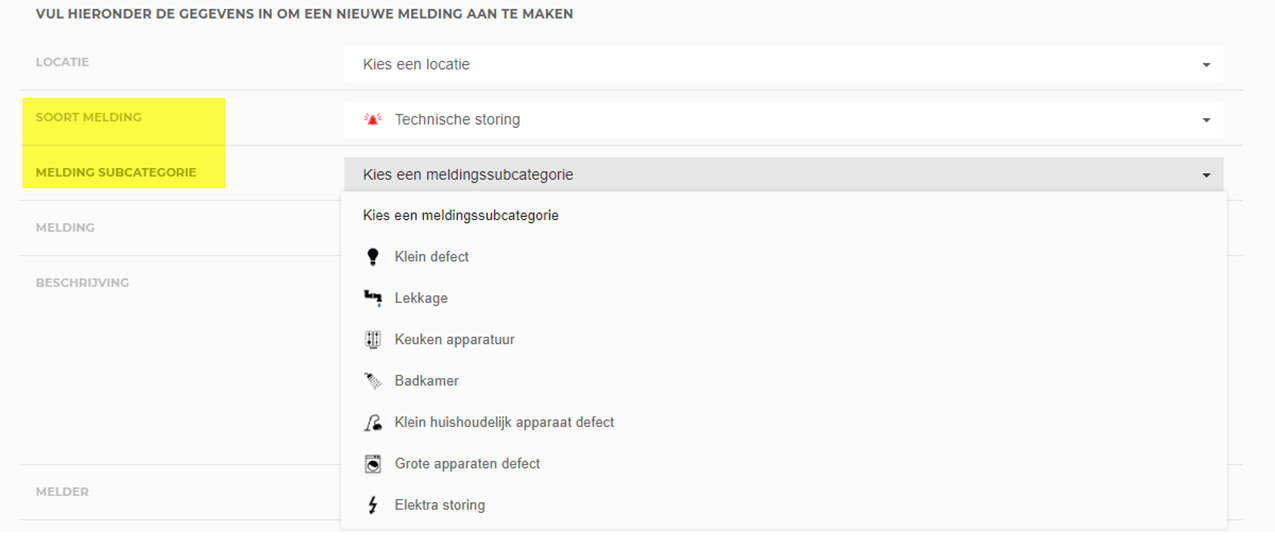Click the shower icon next to Badkamer
Viewport: 1275px width, 536px height.
click(373, 381)
